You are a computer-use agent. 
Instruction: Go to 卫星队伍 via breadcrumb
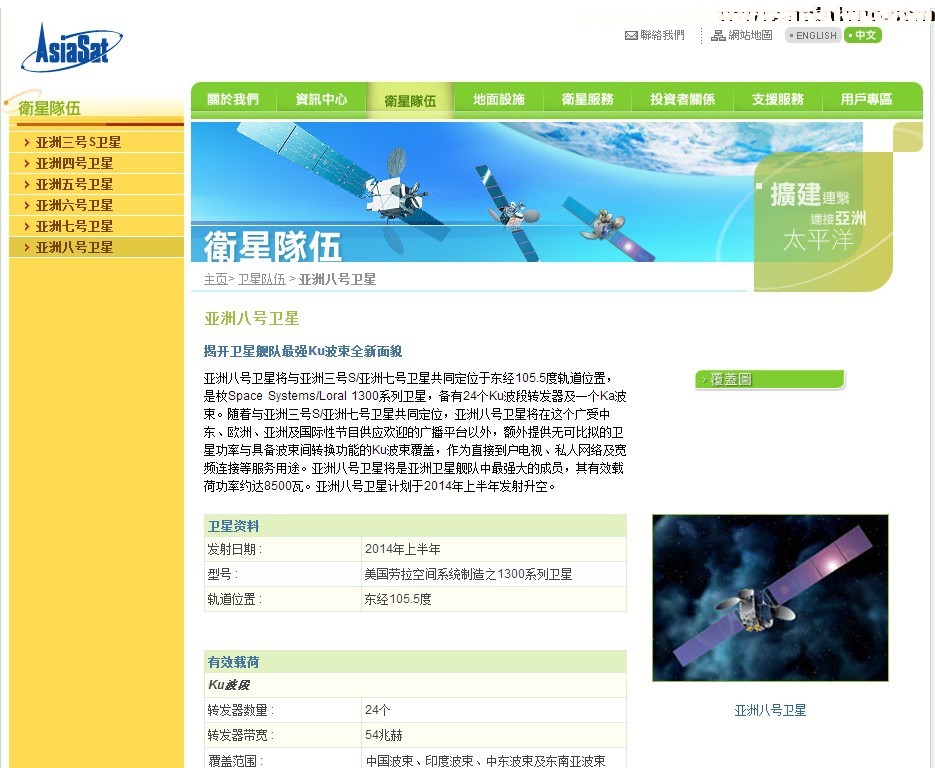261,279
